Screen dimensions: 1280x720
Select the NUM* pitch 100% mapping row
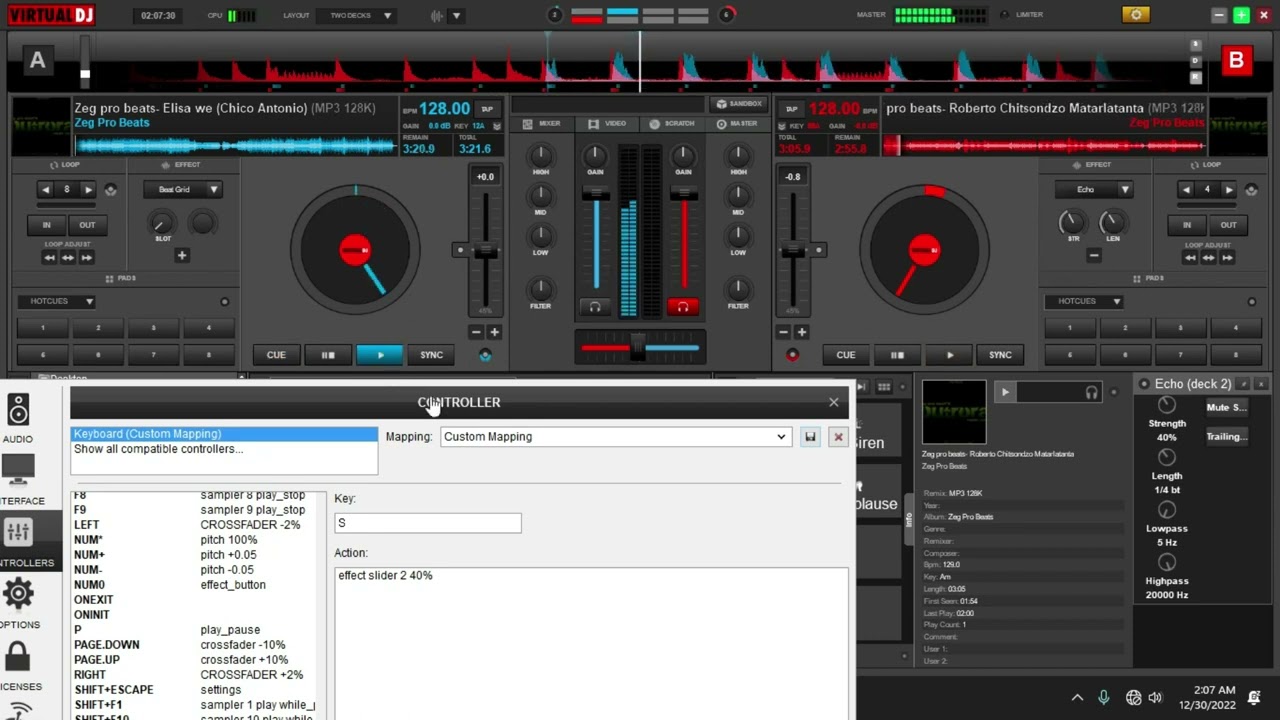[x=195, y=540]
